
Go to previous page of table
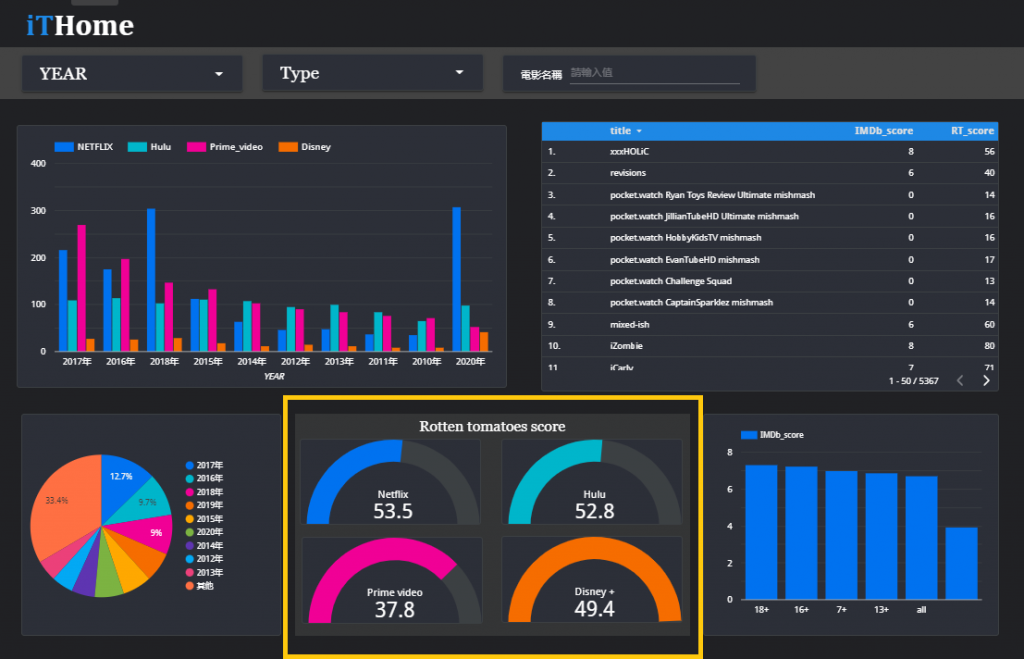coord(960,381)
